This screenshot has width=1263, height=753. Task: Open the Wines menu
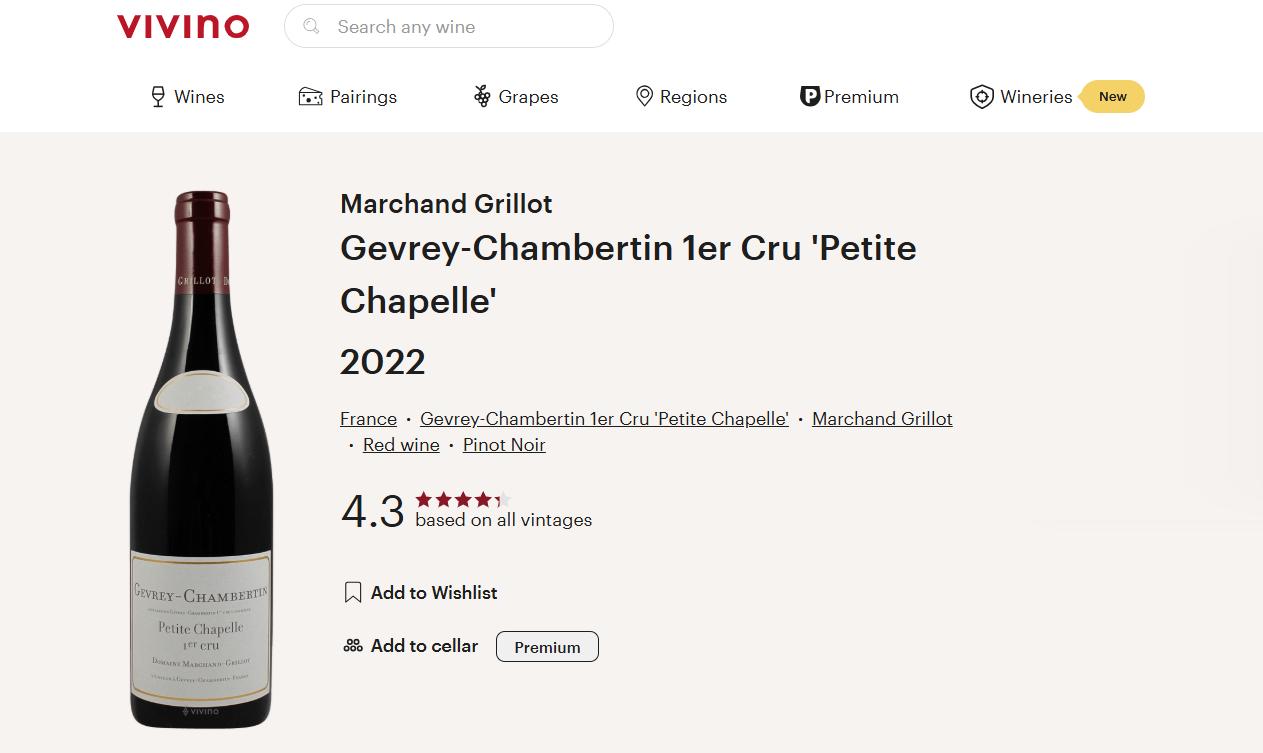tap(199, 97)
